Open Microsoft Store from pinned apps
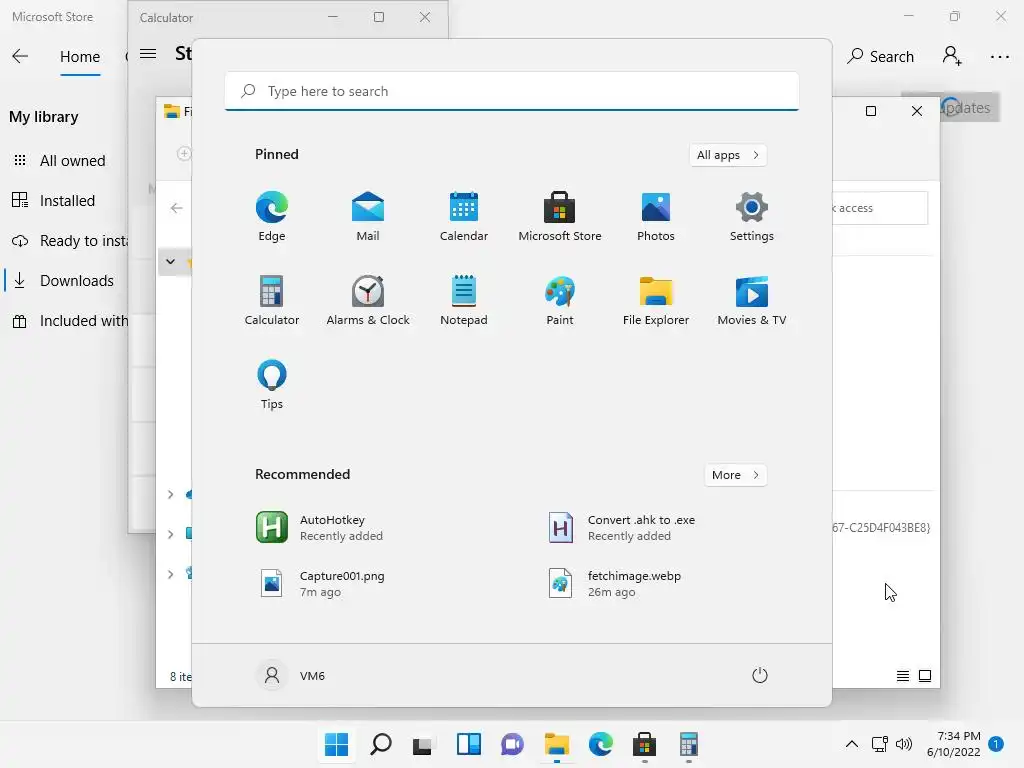The height and width of the screenshot is (768, 1024). (560, 216)
